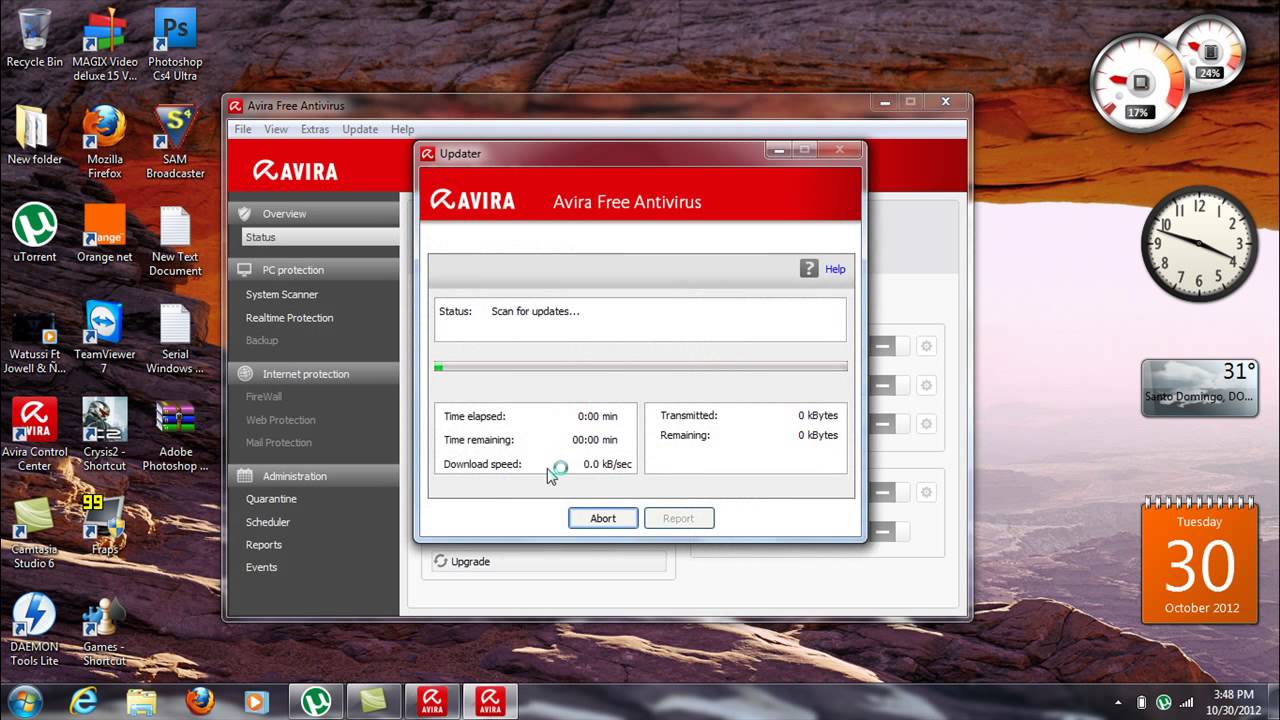Open Orange net desktop icon

104,233
